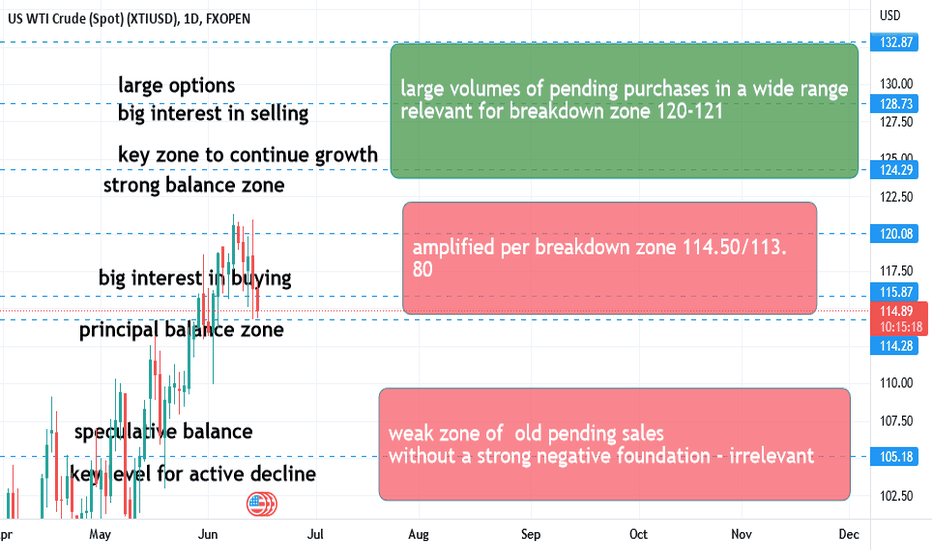932x550 pixels.
Task: Click the 'large options' text annotation
Action: [177, 86]
